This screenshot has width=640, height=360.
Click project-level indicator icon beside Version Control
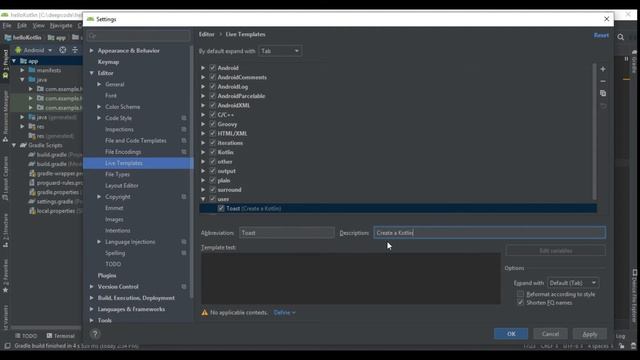tap(184, 287)
